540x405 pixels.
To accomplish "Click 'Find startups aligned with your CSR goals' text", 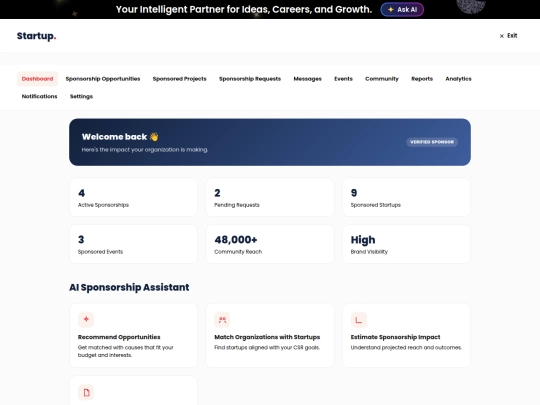I will 267,347.
